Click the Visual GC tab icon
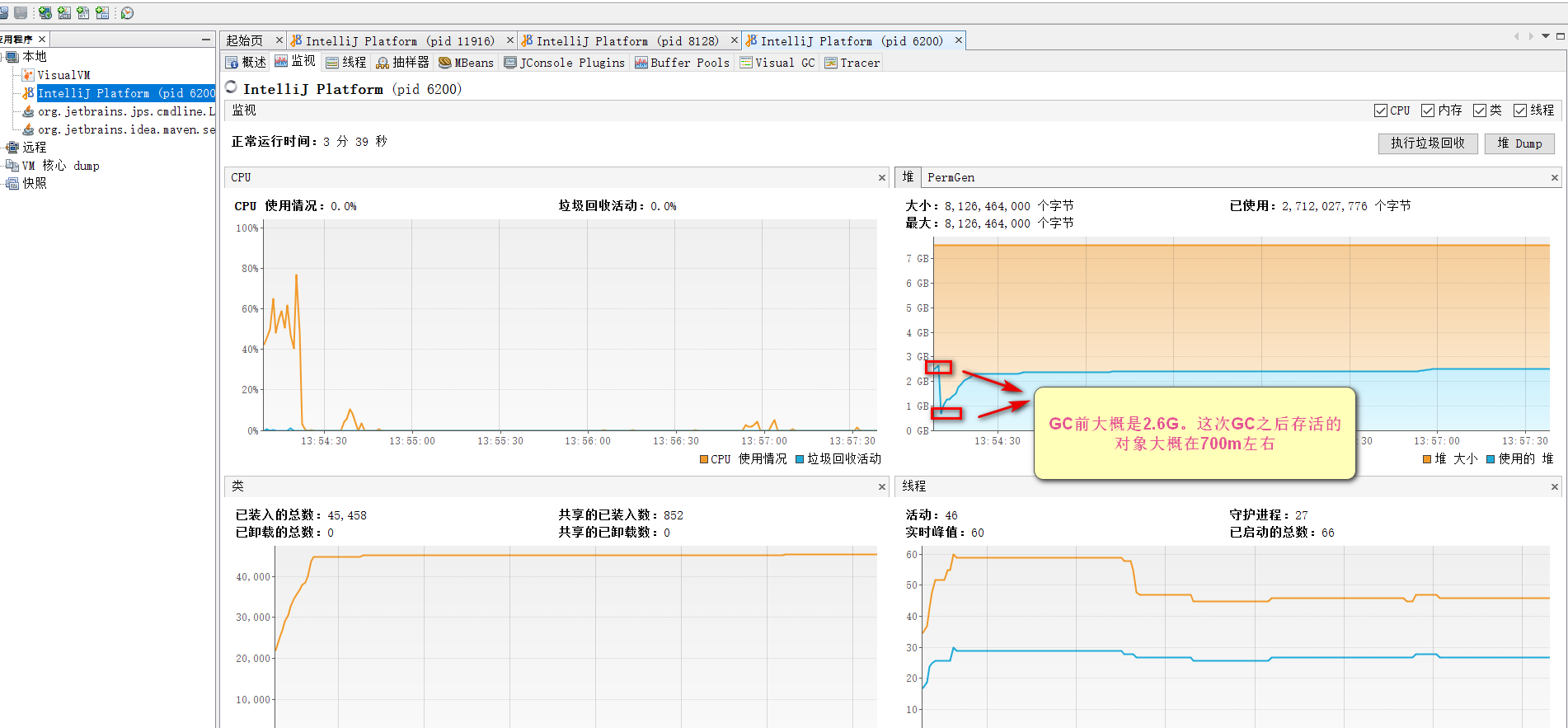Screen dimensions: 1568x728 click(746, 63)
